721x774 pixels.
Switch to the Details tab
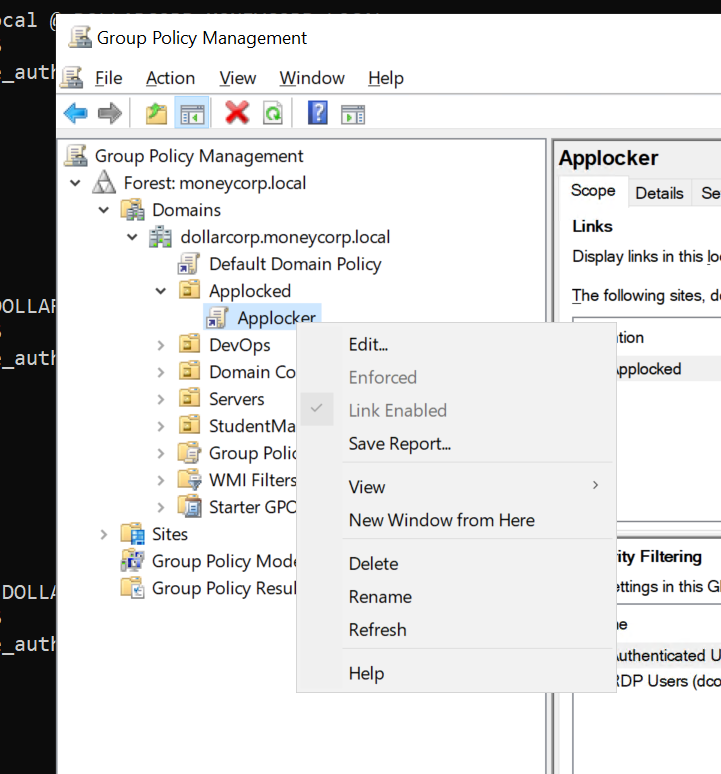[x=659, y=193]
